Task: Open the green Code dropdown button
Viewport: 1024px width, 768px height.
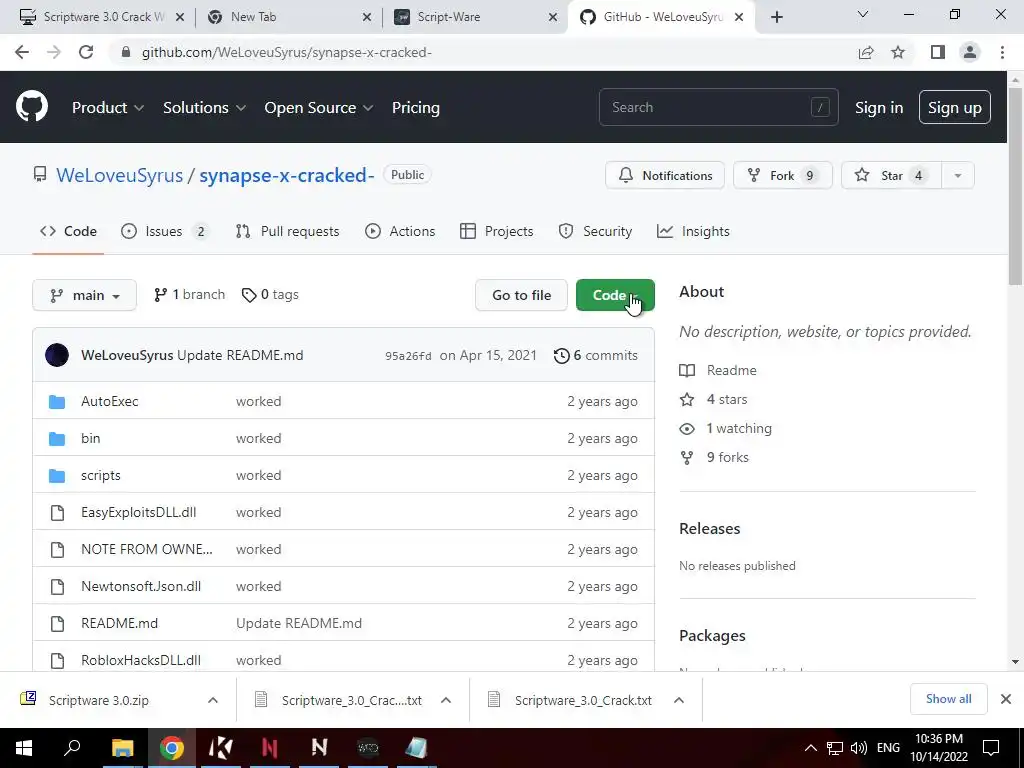Action: [615, 295]
